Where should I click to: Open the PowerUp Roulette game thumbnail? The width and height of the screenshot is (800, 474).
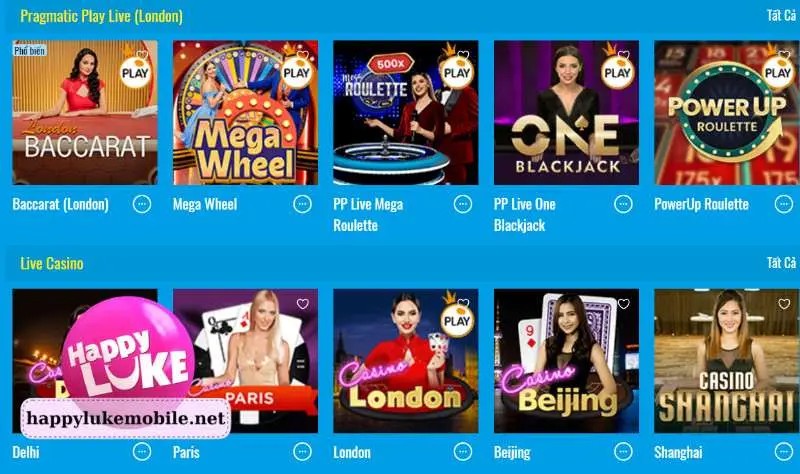point(727,113)
